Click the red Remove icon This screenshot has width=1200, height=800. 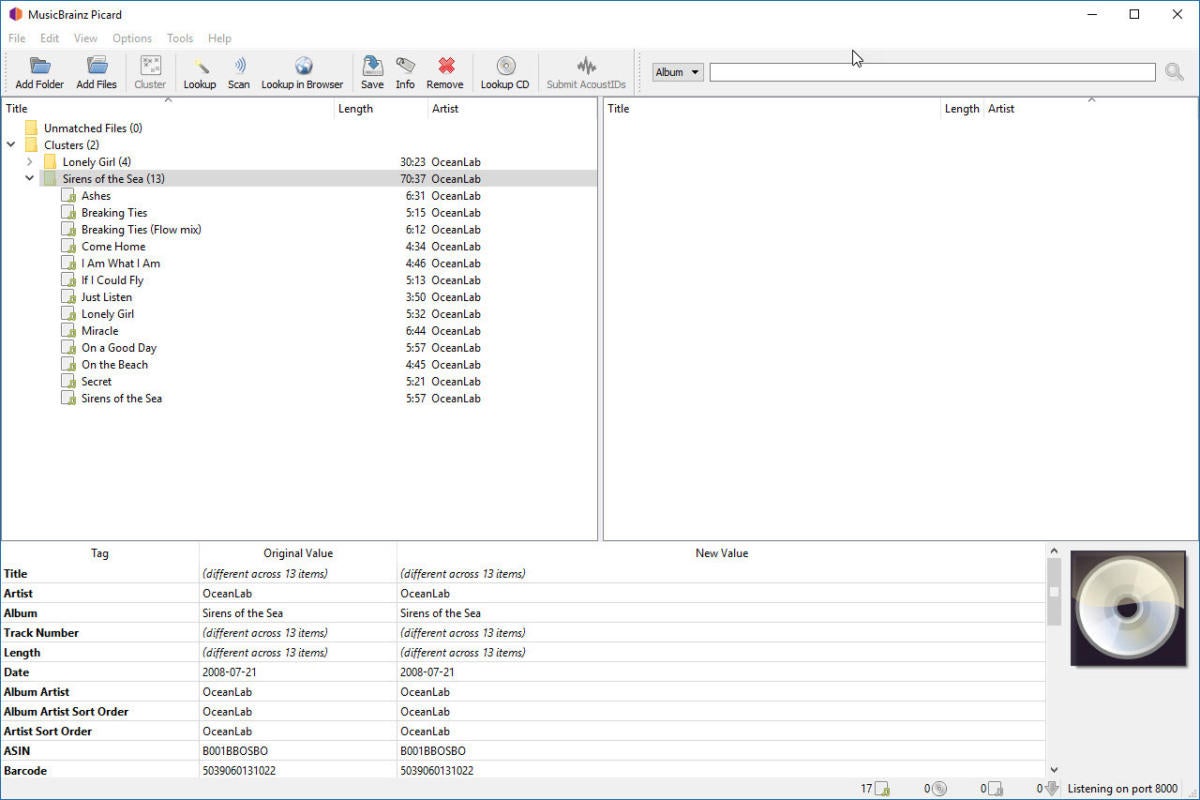coord(446,67)
